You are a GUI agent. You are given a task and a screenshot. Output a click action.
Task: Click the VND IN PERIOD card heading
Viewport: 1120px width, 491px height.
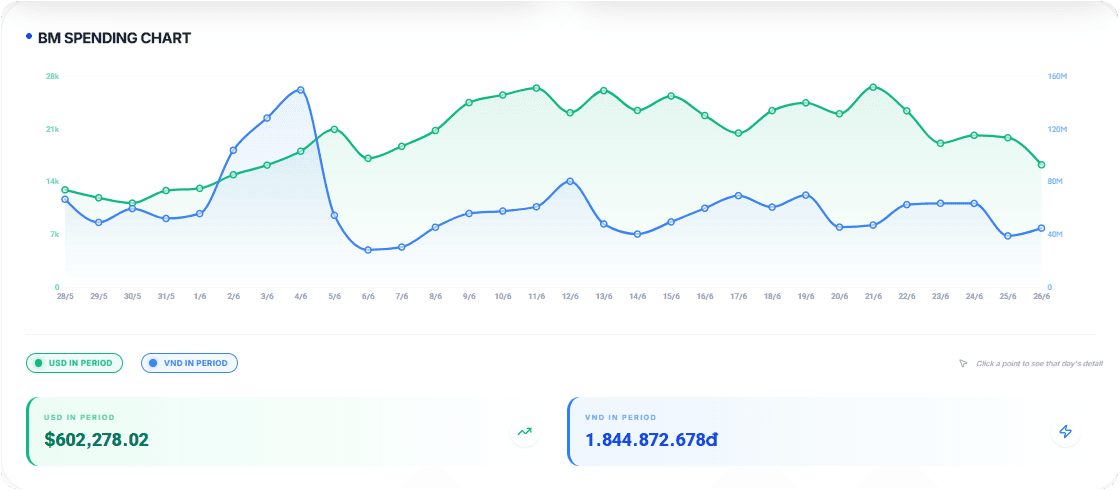pyautogui.click(x=621, y=417)
